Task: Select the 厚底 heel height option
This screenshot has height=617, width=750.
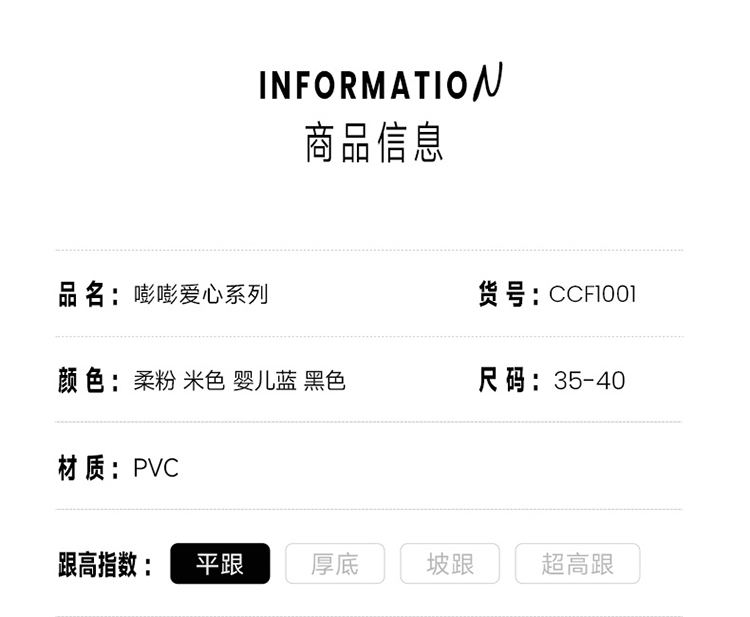Action: 335,563
